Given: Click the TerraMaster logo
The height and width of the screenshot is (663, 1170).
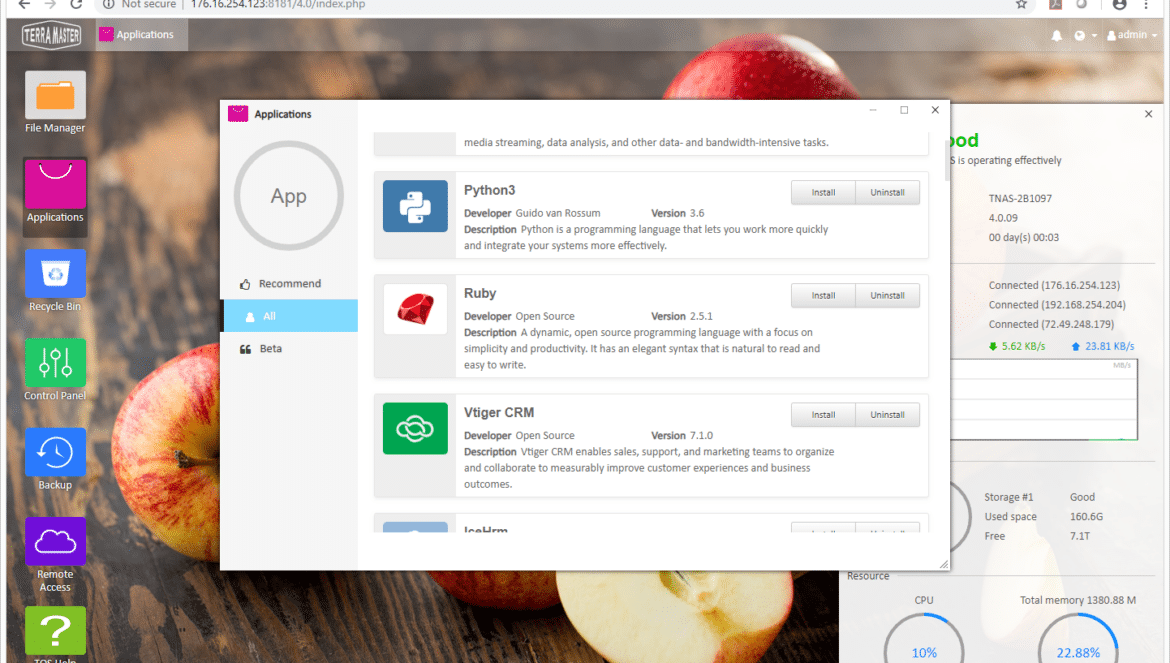Looking at the screenshot, I should click(x=51, y=35).
